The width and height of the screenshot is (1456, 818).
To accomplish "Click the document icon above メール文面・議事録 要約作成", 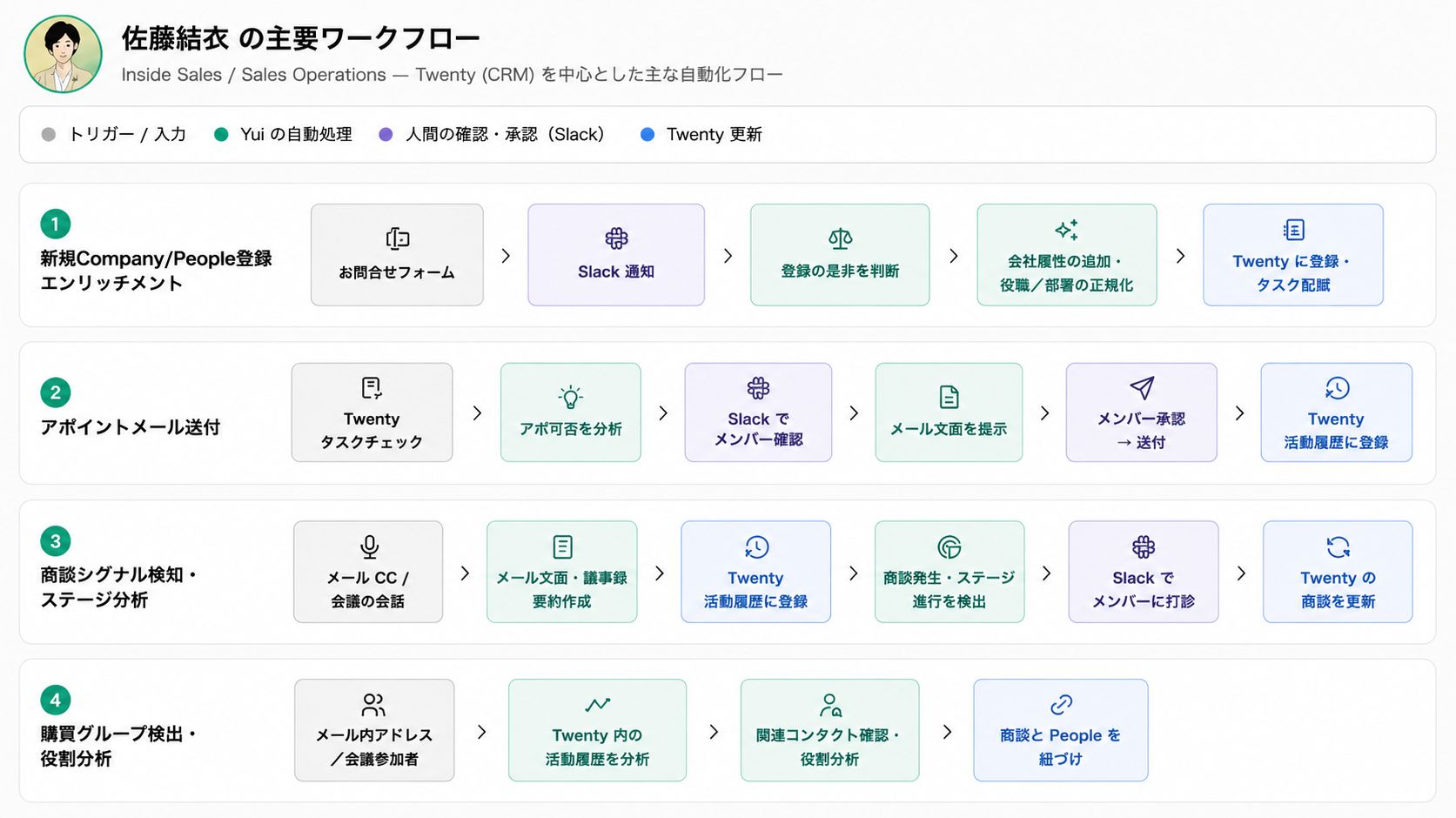I will (x=562, y=546).
